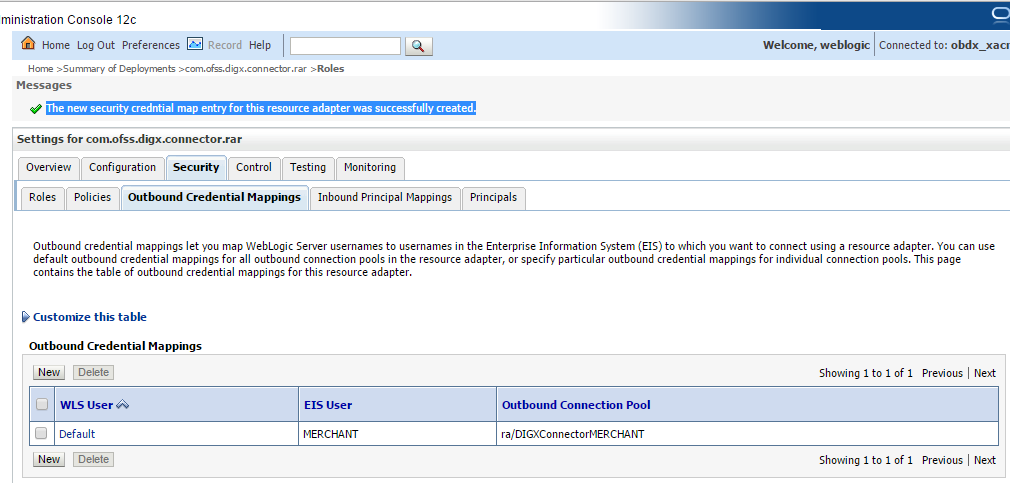This screenshot has width=1010, height=483.
Task: Click the WLS User sort arrow icon
Action: click(x=122, y=405)
